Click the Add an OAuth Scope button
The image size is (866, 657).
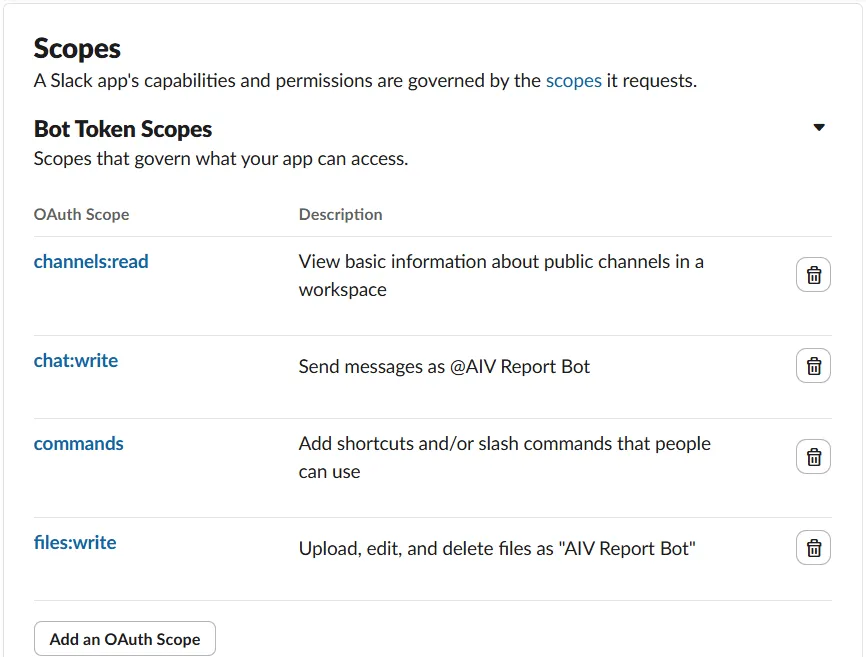point(124,638)
